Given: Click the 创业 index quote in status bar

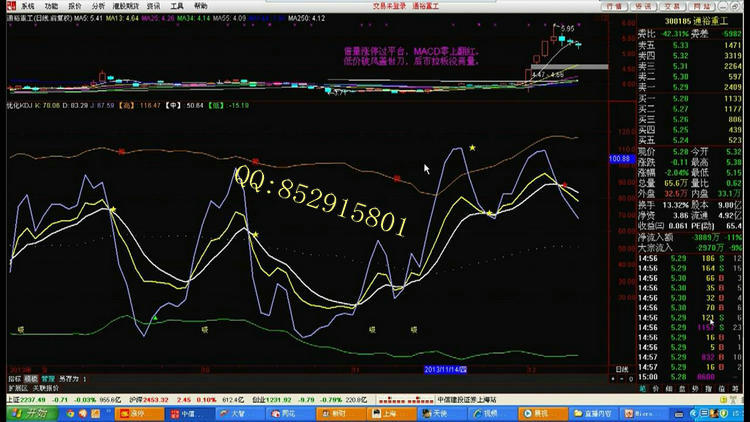Looking at the screenshot, I should tap(248, 398).
